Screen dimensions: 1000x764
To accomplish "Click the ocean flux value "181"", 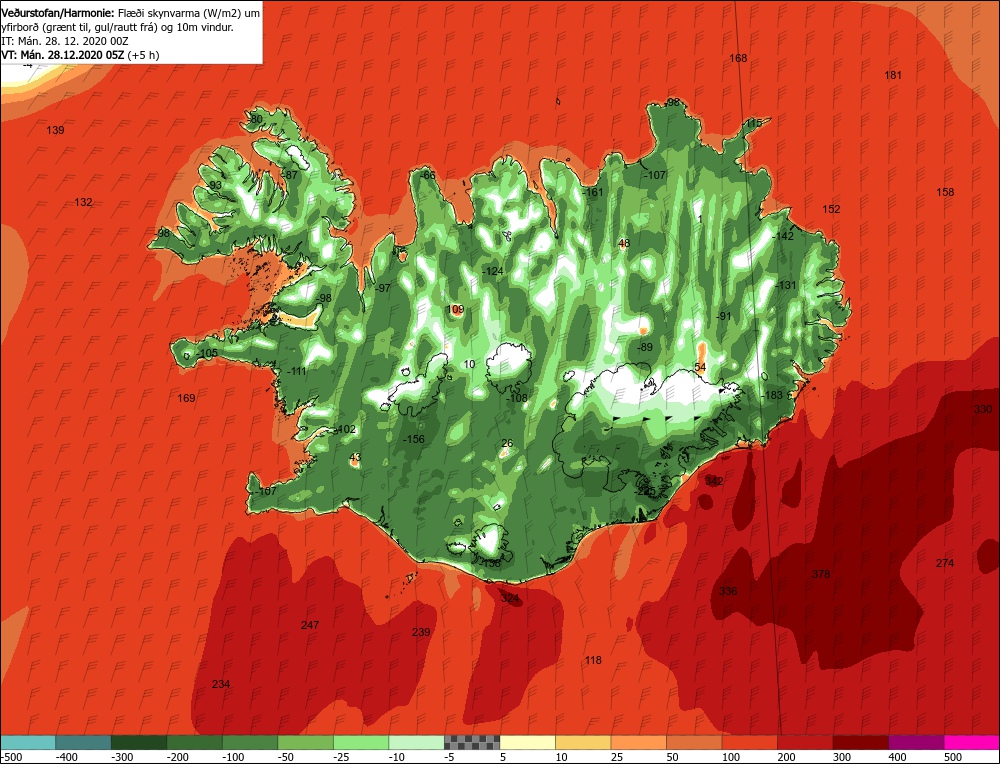I will [x=893, y=75].
